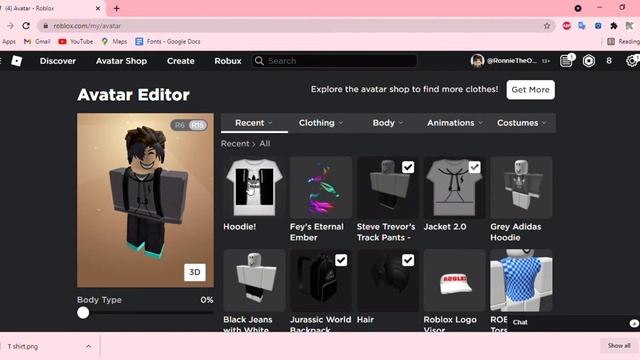Open the T shirt.png download options chevron
640x360 pixels.
pos(89,346)
